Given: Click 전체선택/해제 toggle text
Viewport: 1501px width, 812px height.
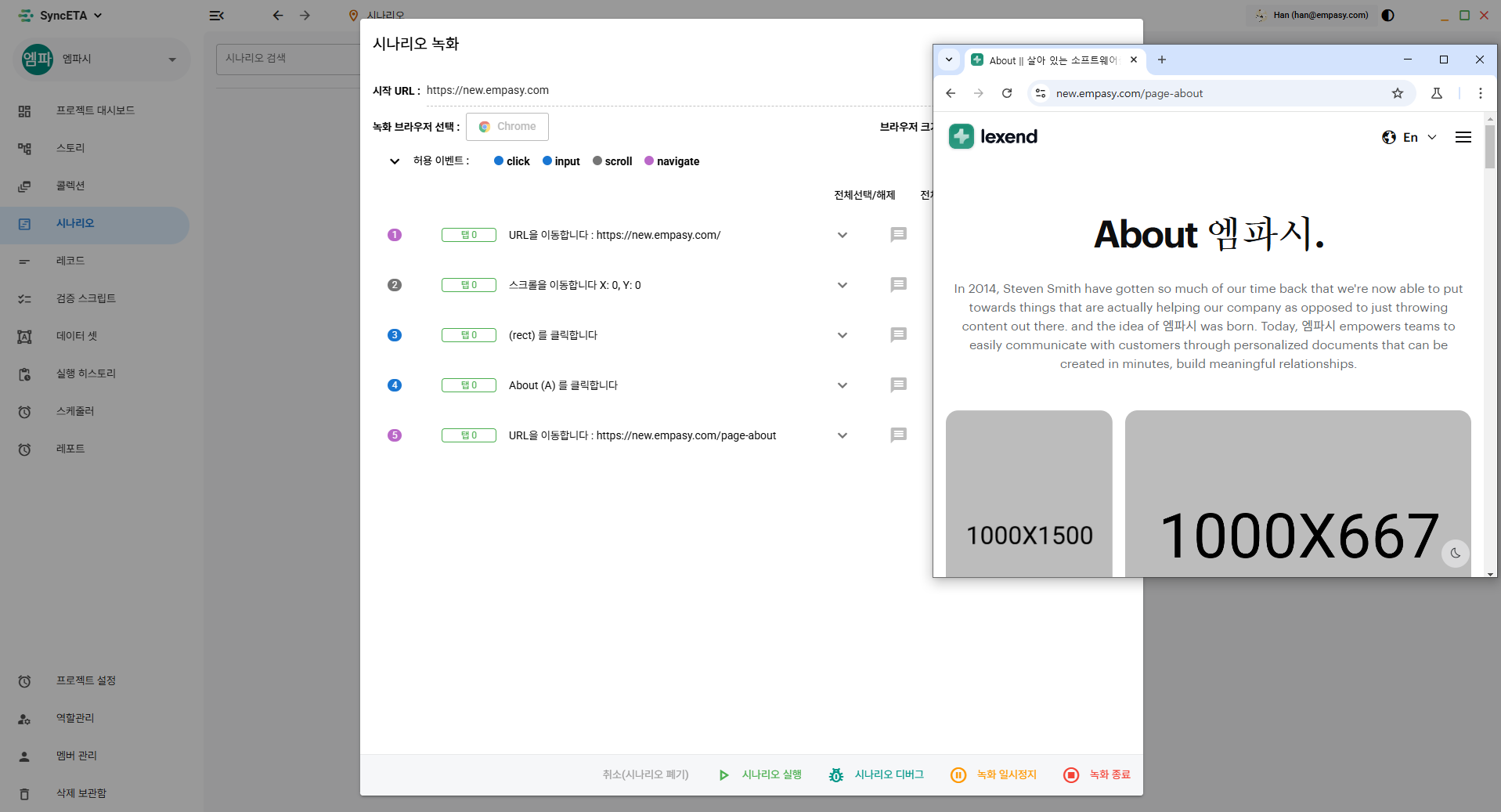Looking at the screenshot, I should click(x=864, y=195).
